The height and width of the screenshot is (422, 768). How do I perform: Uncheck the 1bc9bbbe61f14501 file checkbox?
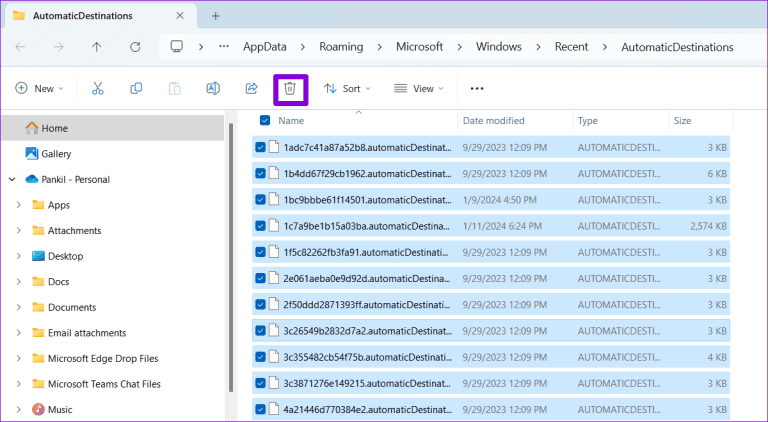(261, 200)
